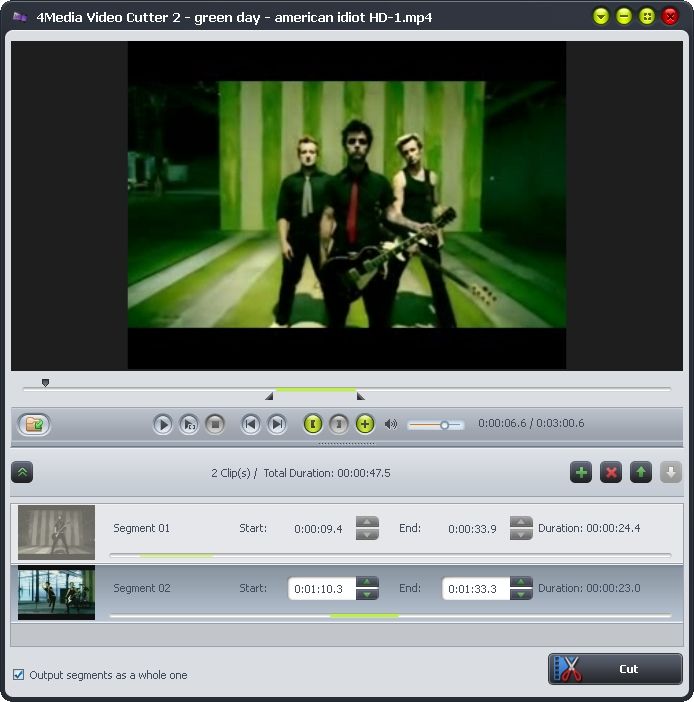Select the Segment 01 thumbnail

coord(56,533)
